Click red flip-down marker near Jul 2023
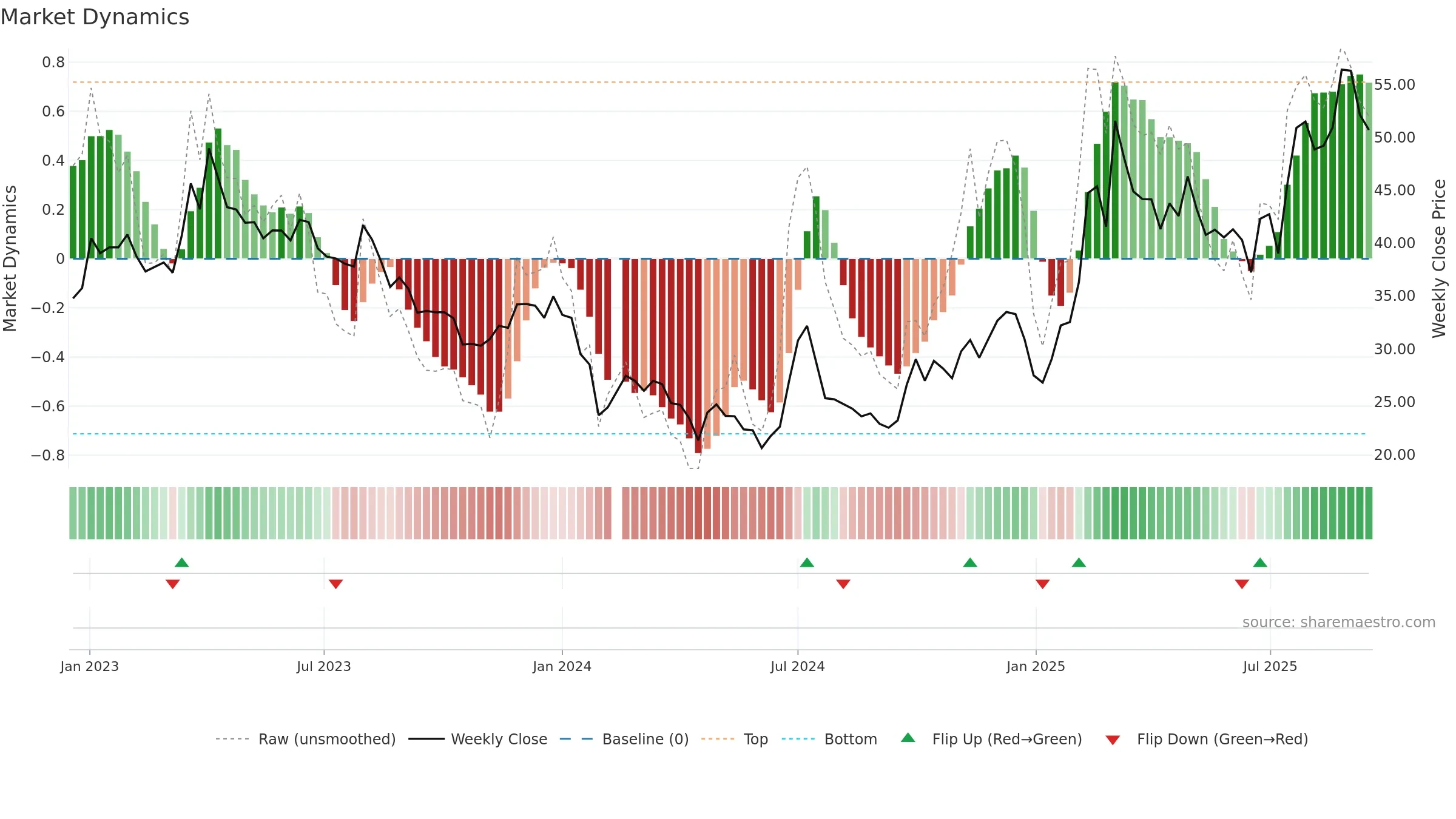1456x819 pixels. click(335, 584)
